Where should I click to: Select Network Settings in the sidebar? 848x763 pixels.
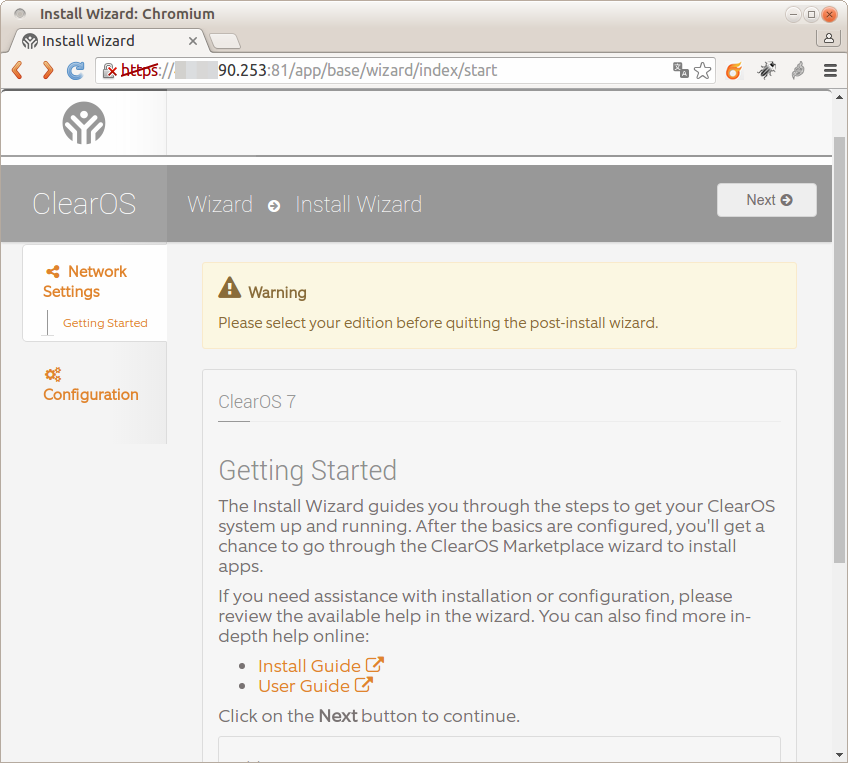tap(85, 281)
